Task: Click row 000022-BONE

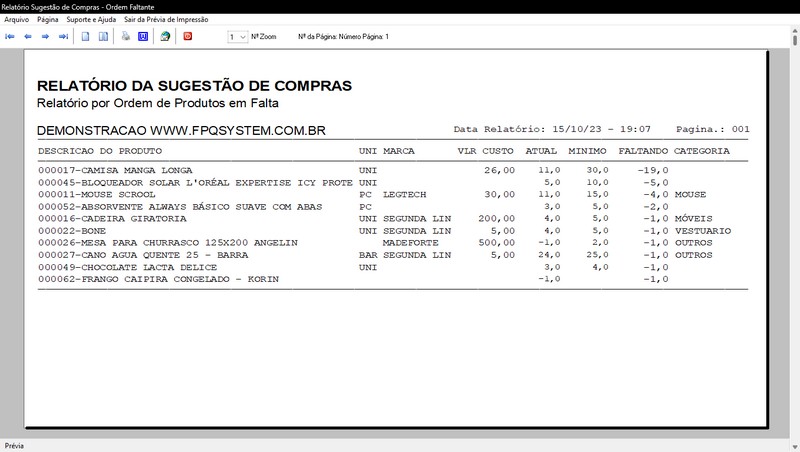Action: pos(393,231)
